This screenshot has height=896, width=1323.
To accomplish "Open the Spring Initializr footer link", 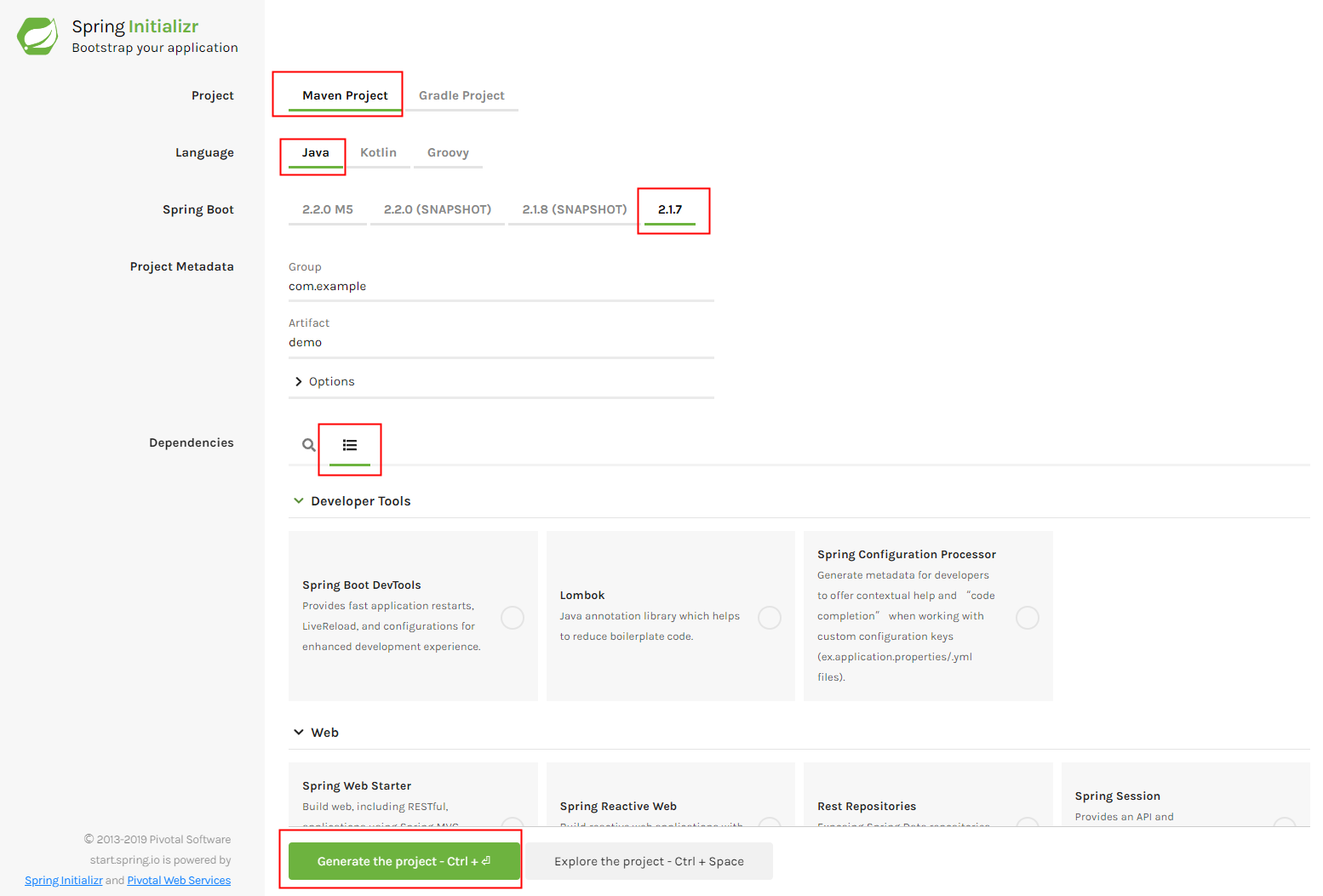I will pyautogui.click(x=64, y=881).
